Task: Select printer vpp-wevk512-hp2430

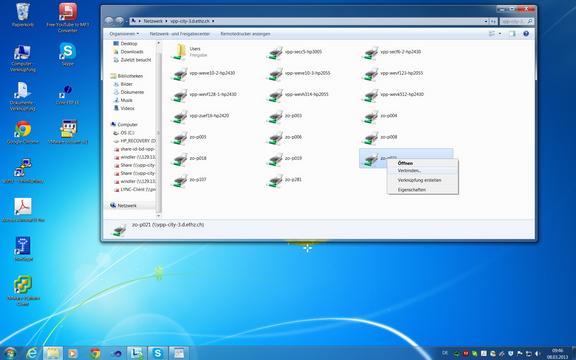Action: 393,95
